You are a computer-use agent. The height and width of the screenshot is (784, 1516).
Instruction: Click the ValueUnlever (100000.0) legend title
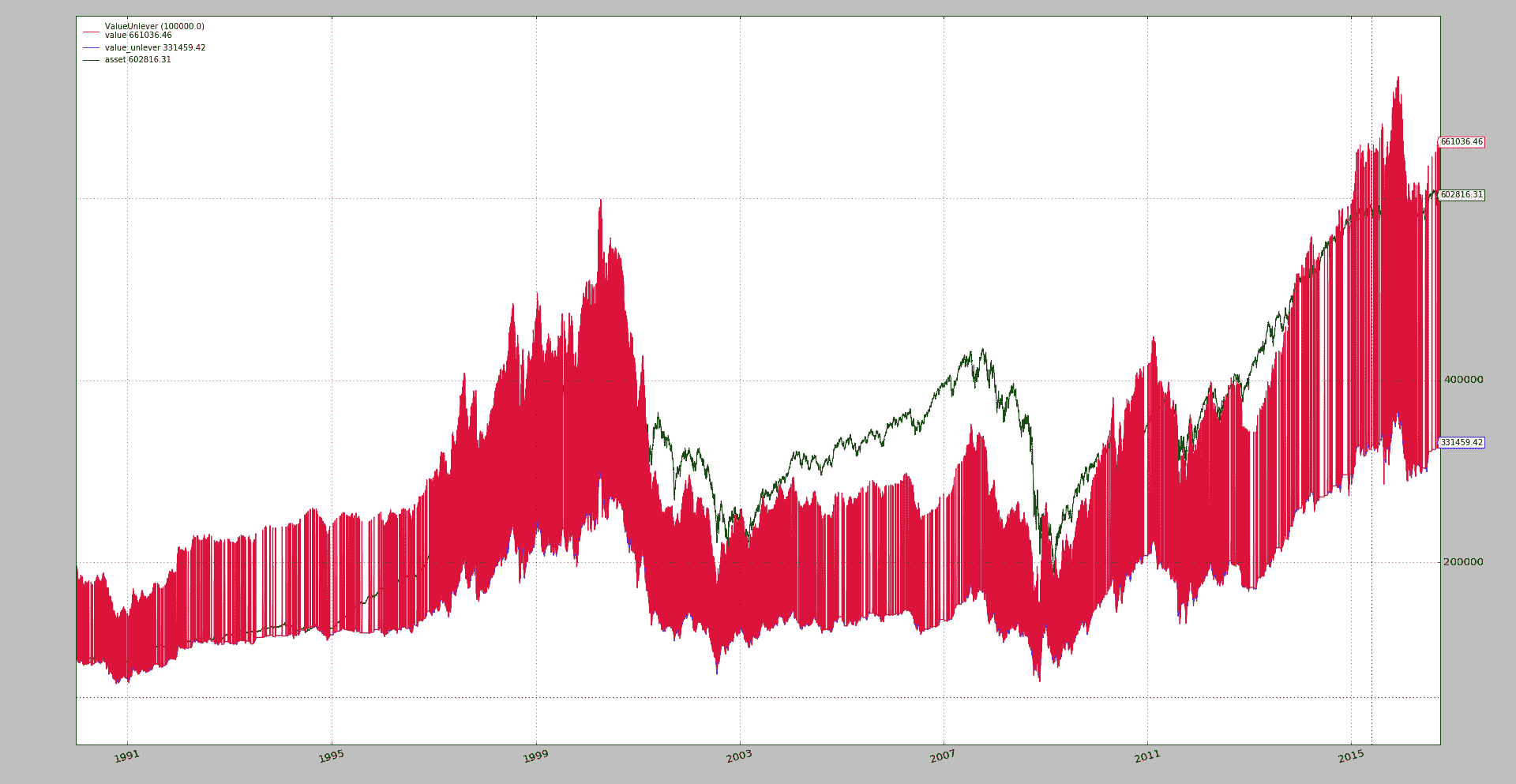click(x=154, y=26)
